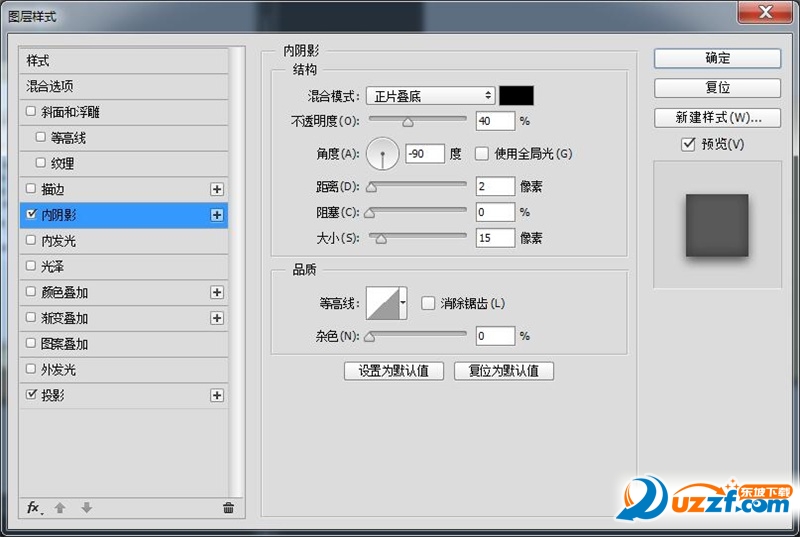
Task: Select the 图案叠加 row label
Action: click(64, 344)
